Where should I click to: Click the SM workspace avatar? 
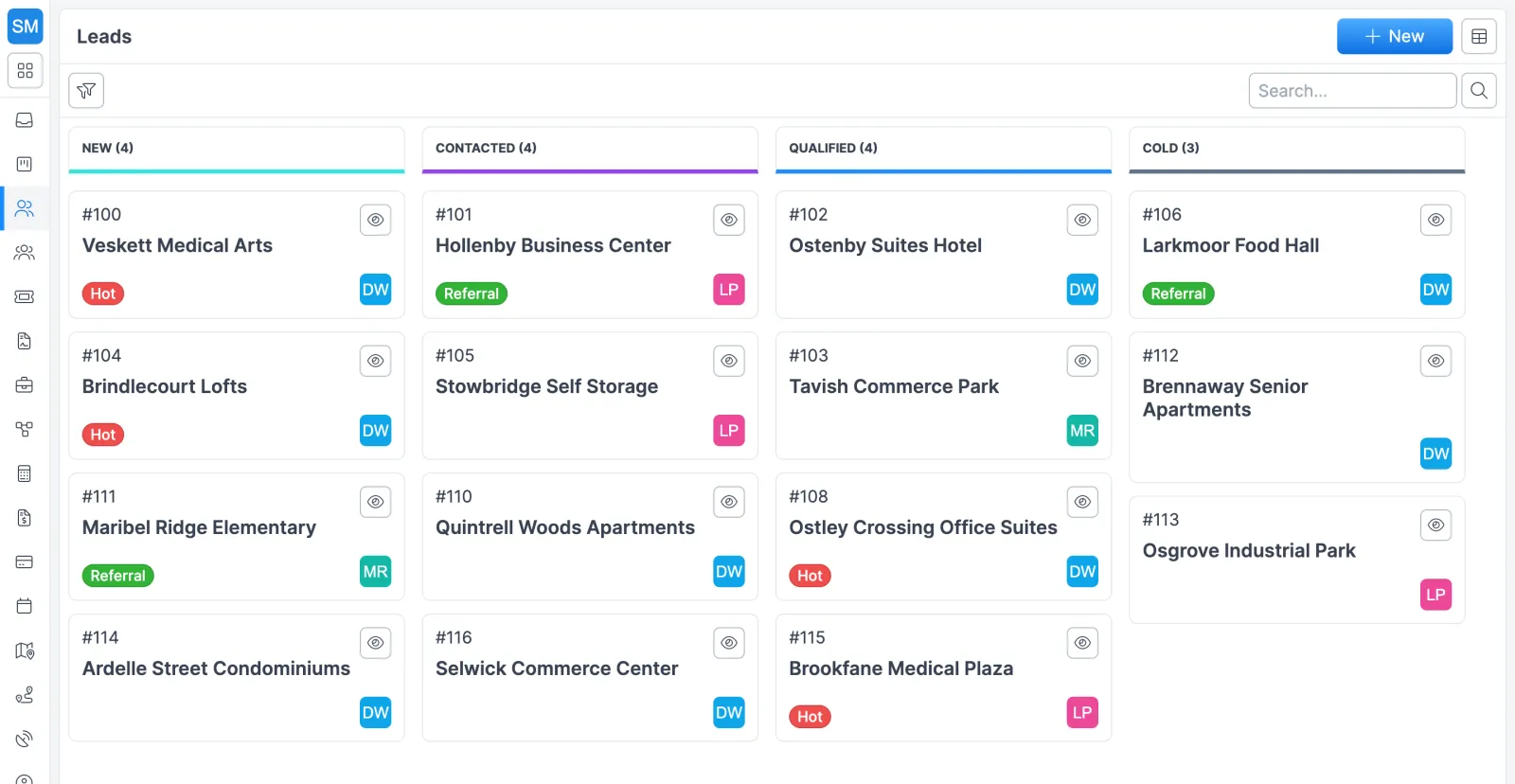point(25,27)
